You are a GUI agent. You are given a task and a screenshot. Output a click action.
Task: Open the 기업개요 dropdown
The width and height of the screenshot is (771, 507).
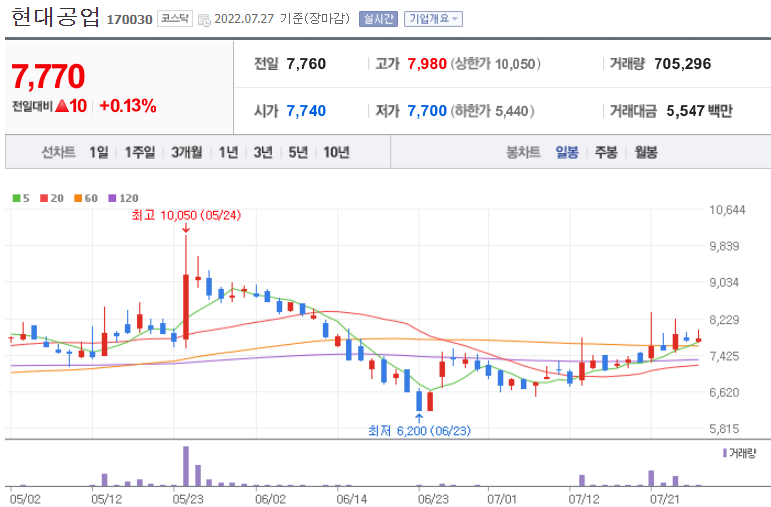[x=433, y=19]
